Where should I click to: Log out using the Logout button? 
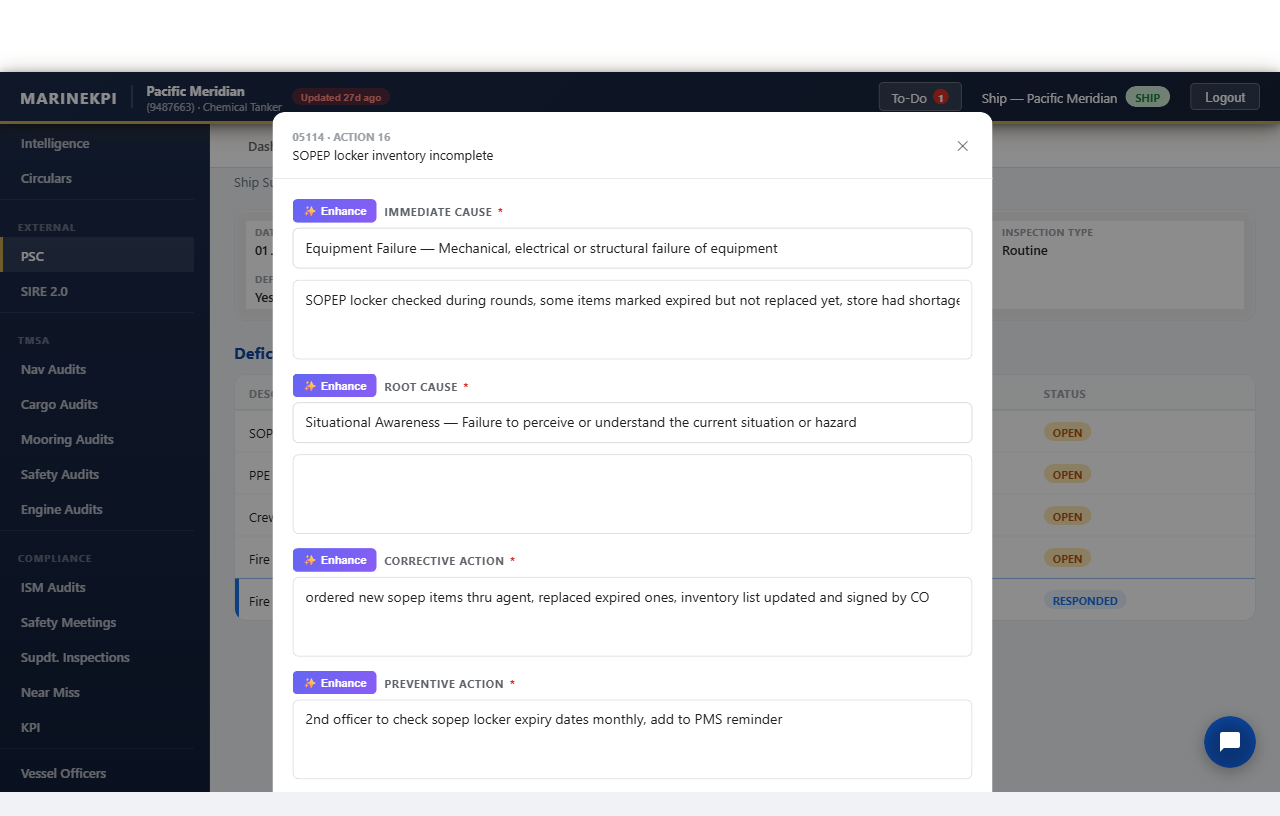coord(1224,97)
